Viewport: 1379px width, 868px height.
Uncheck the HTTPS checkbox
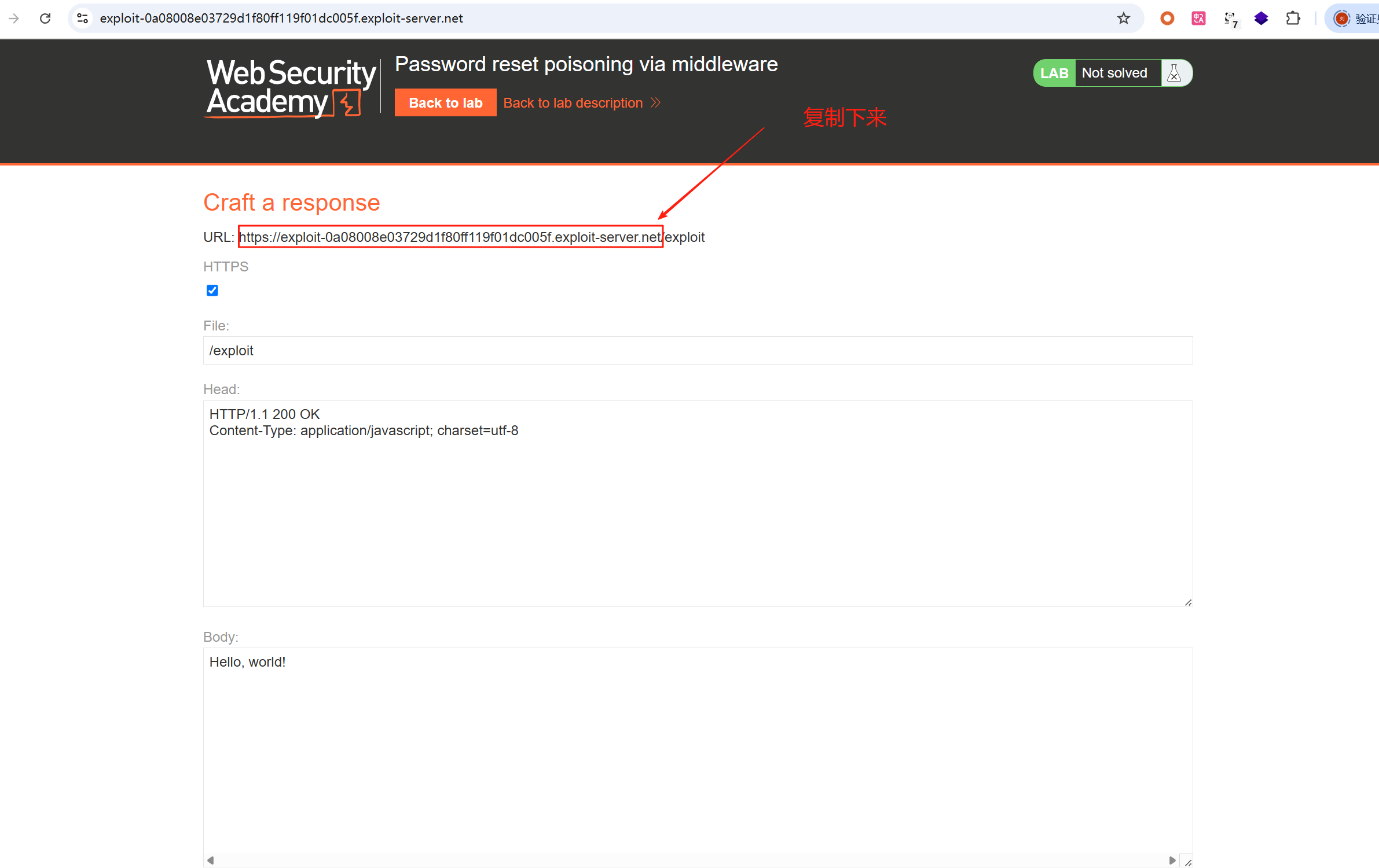click(x=212, y=290)
